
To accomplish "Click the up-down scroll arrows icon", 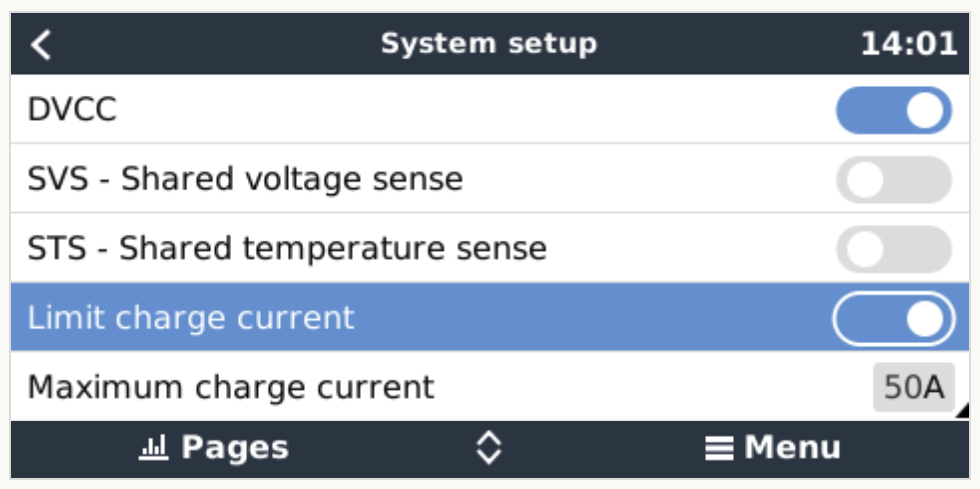I will click(x=487, y=447).
